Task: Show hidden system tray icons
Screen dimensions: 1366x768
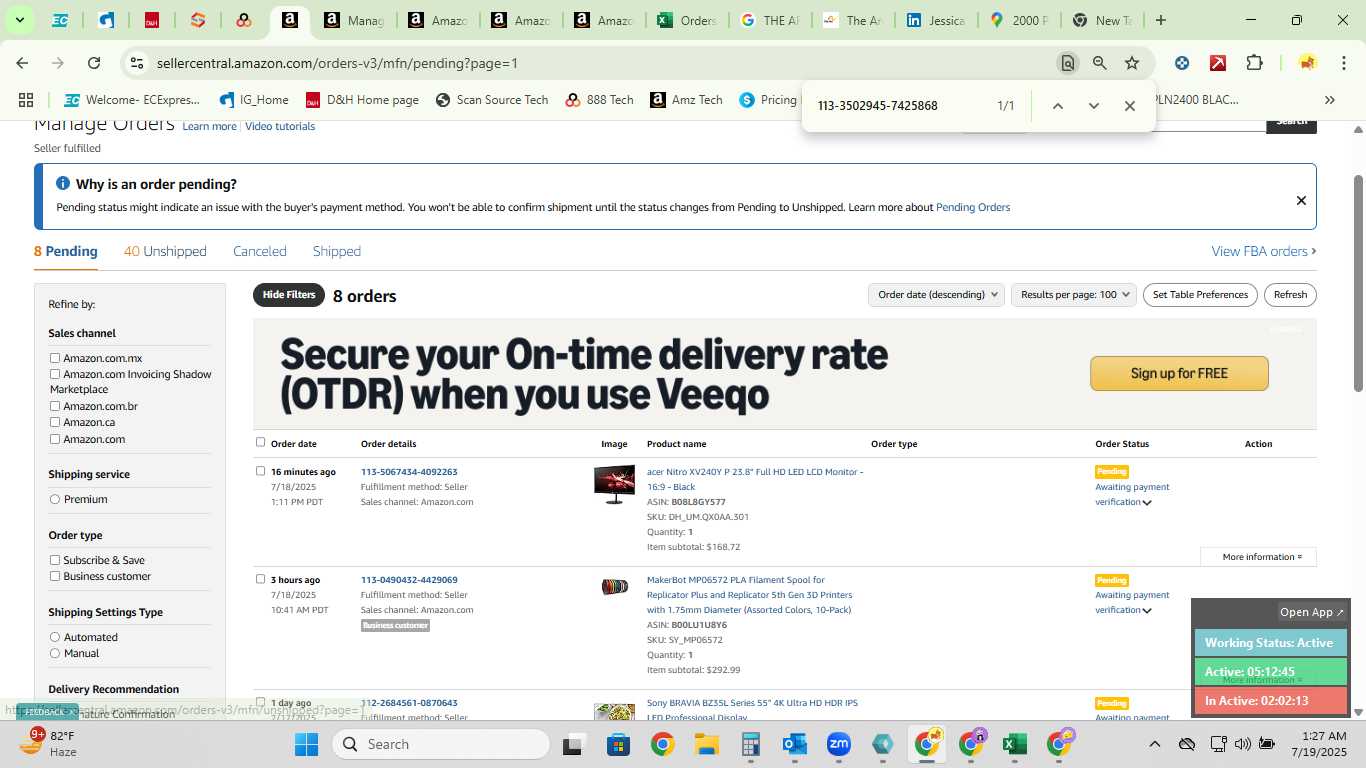Action: [x=1154, y=744]
